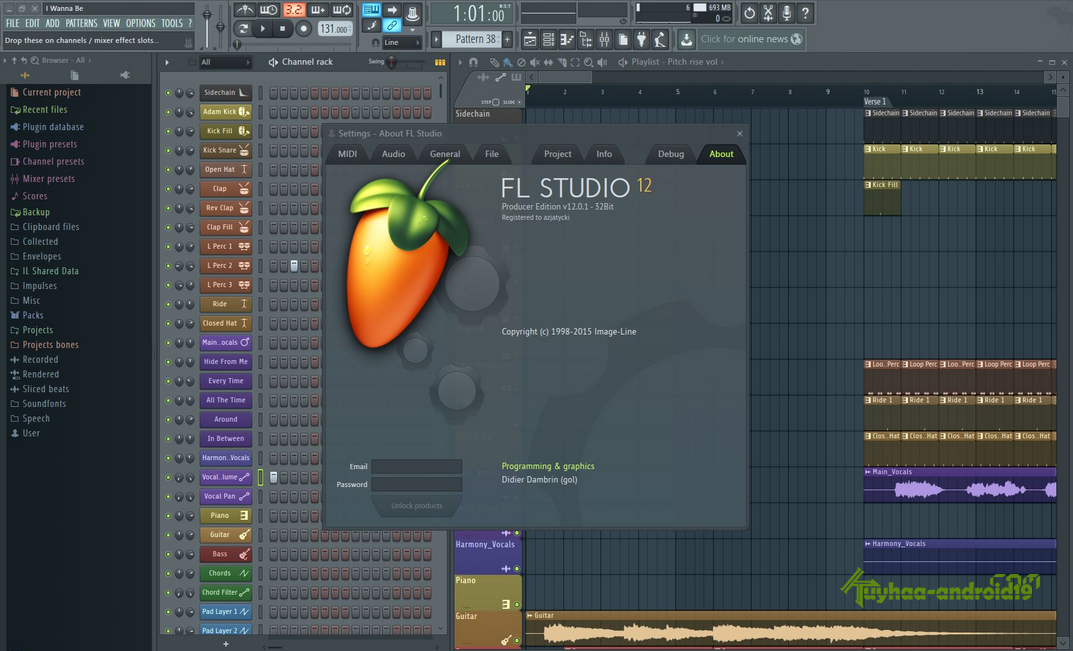Switch to the Audio settings tab
The height and width of the screenshot is (651, 1073).
tap(393, 154)
